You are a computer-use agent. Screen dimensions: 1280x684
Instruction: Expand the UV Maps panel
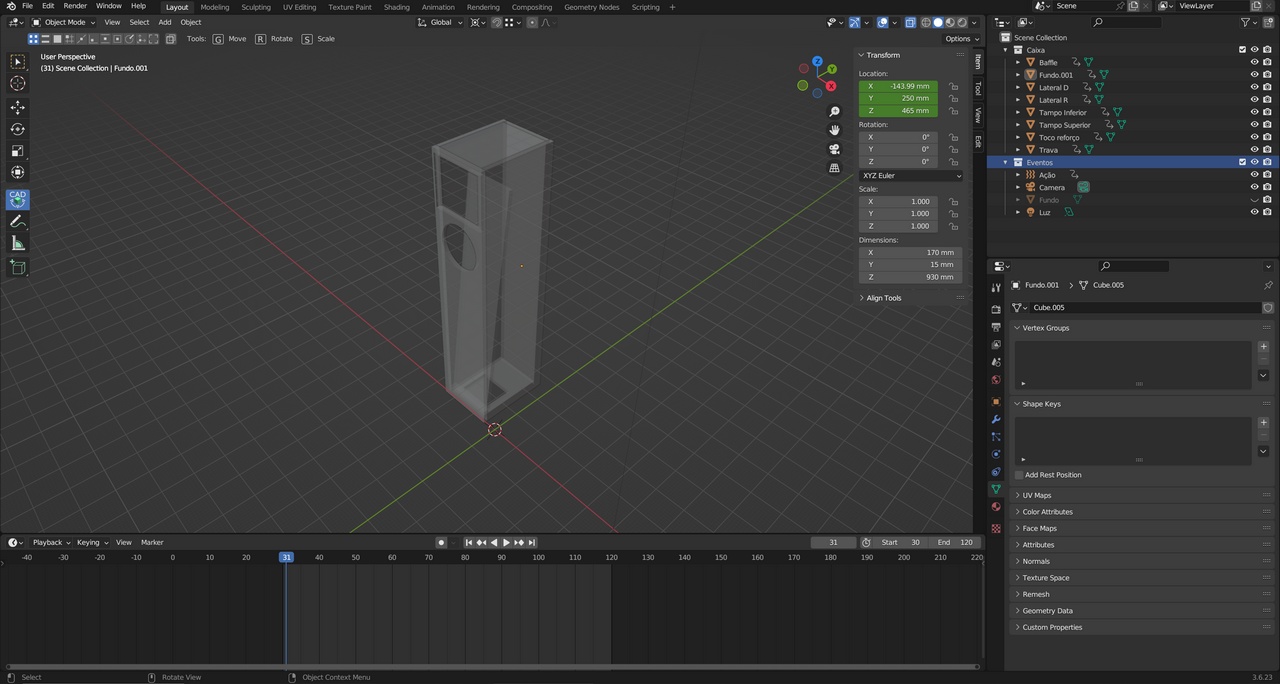(1036, 495)
